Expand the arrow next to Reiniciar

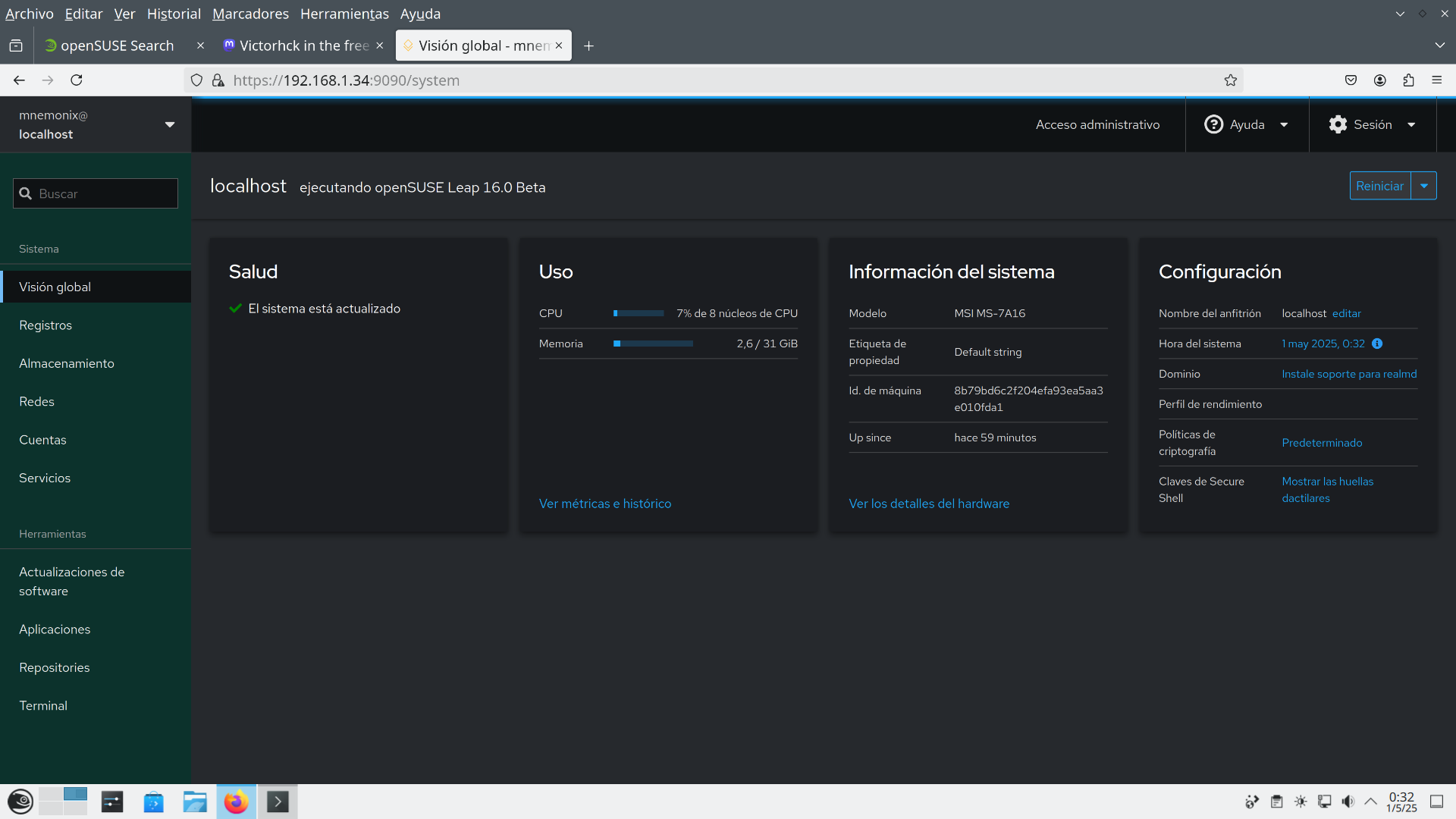[1423, 186]
